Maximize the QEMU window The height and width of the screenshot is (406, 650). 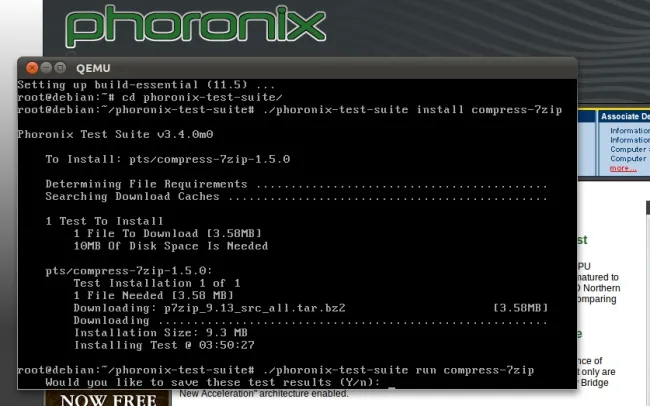pyautogui.click(x=61, y=67)
